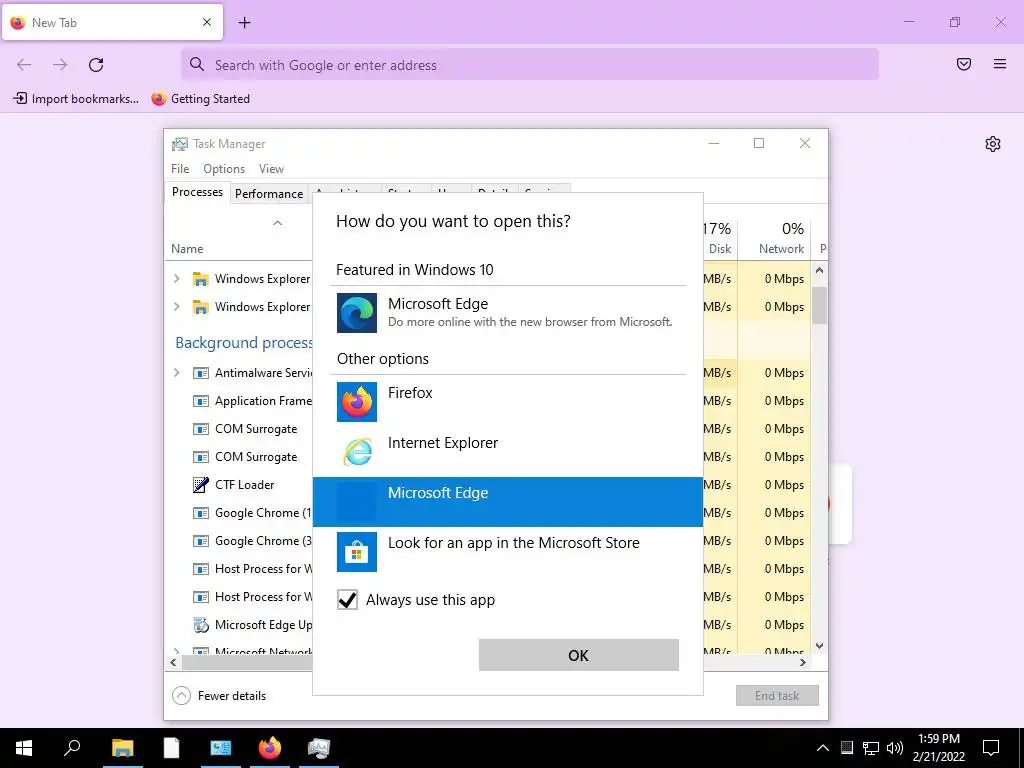Open taskbar search magnifier
Screen dimensions: 1024x768
[x=72, y=748]
